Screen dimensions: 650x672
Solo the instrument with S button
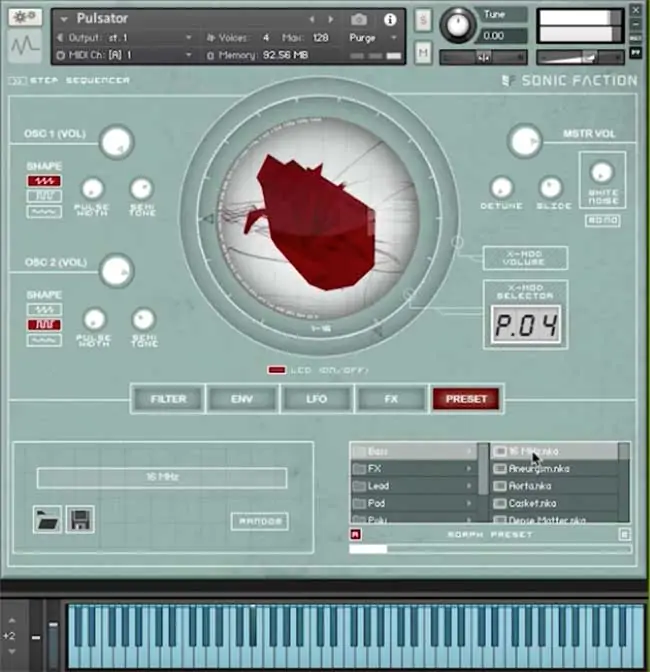click(x=423, y=20)
